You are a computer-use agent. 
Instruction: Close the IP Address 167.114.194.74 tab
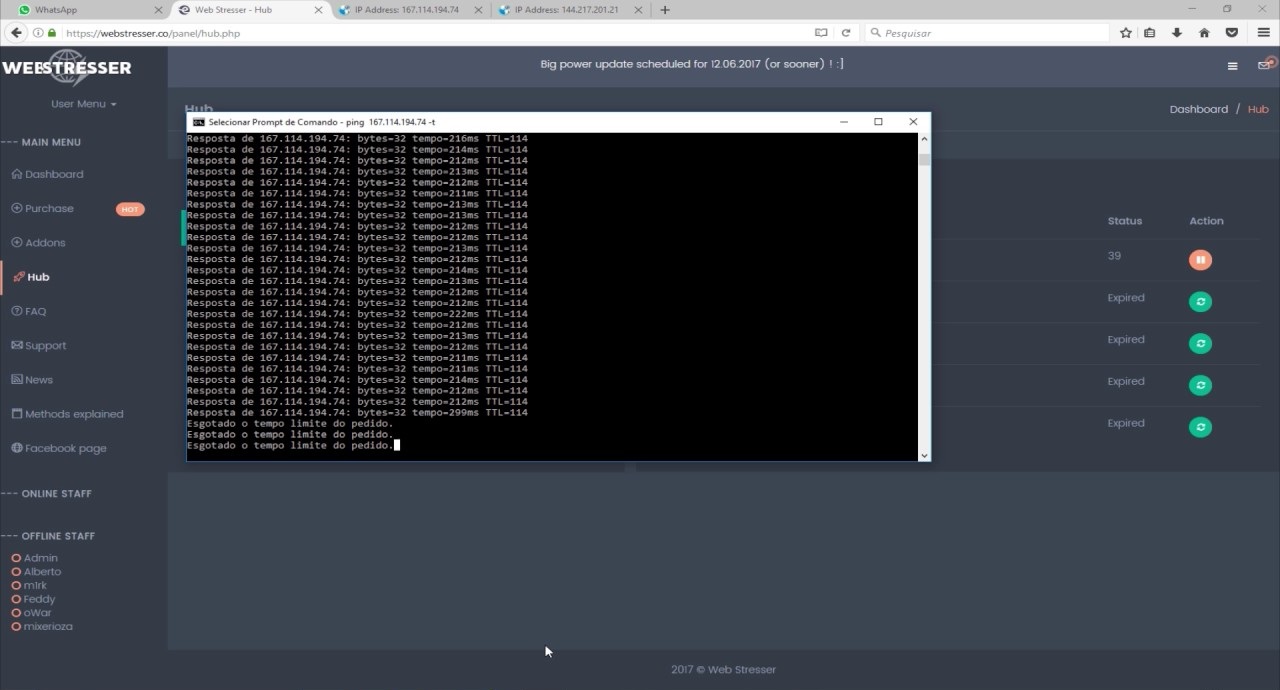pyautogui.click(x=478, y=10)
